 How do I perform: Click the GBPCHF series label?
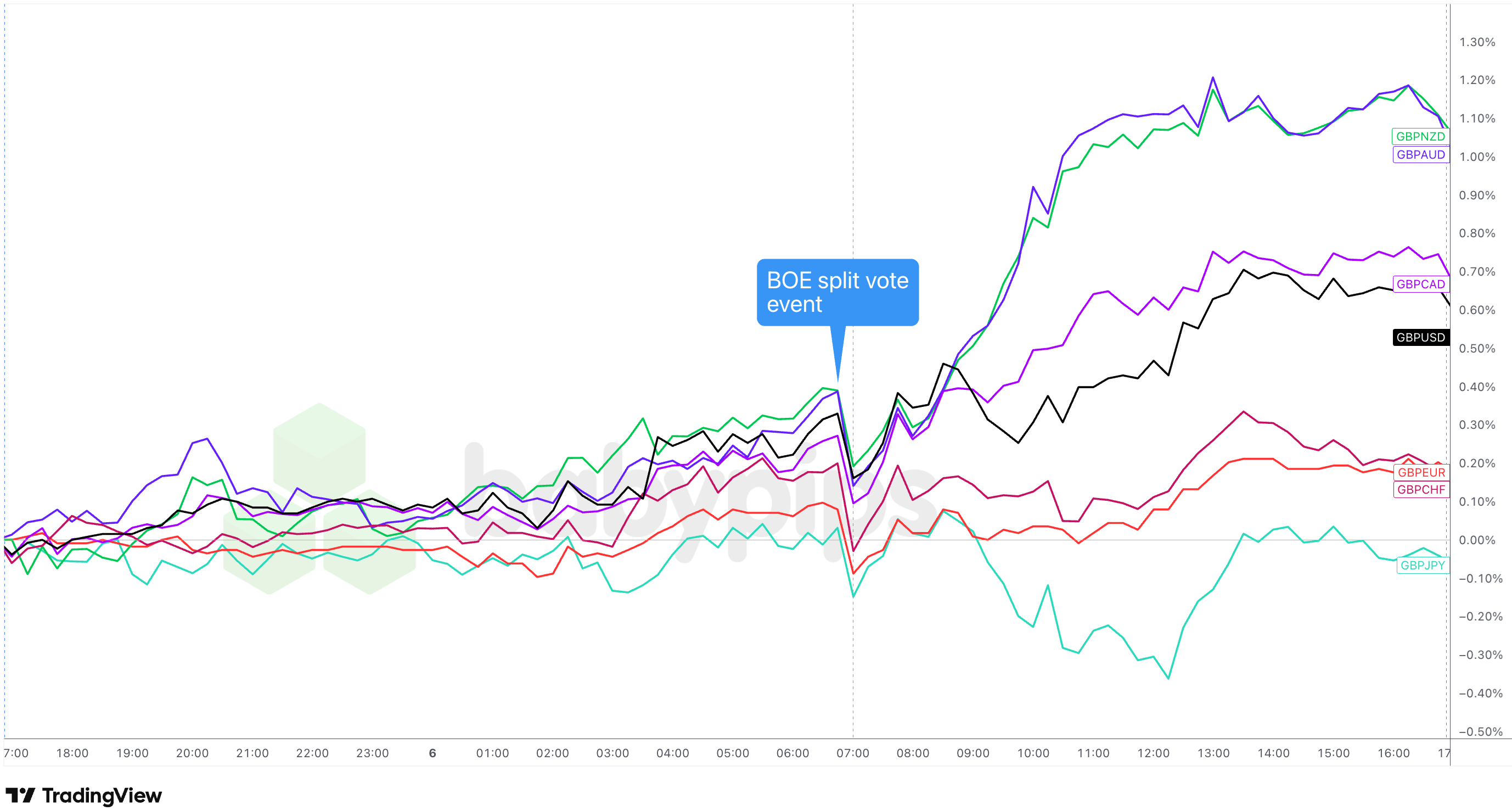point(1420,489)
